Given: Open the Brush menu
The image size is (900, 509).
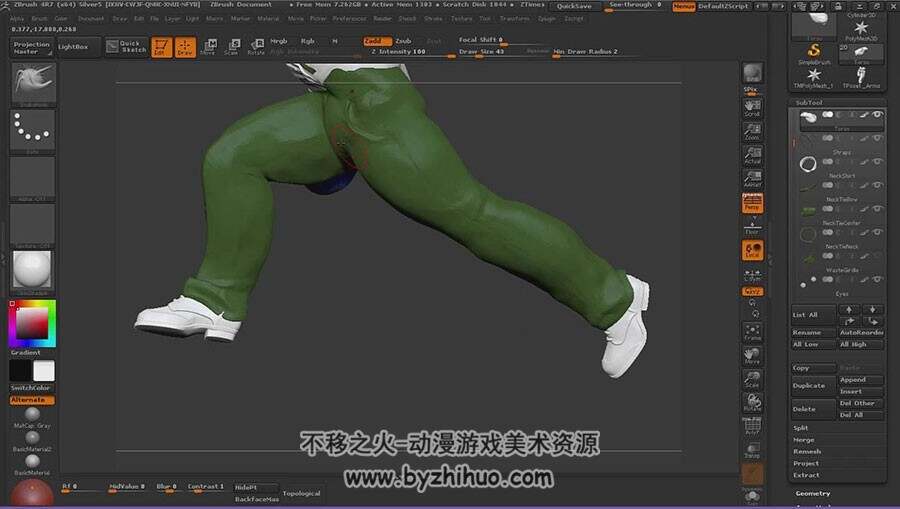Looking at the screenshot, I should point(40,19).
